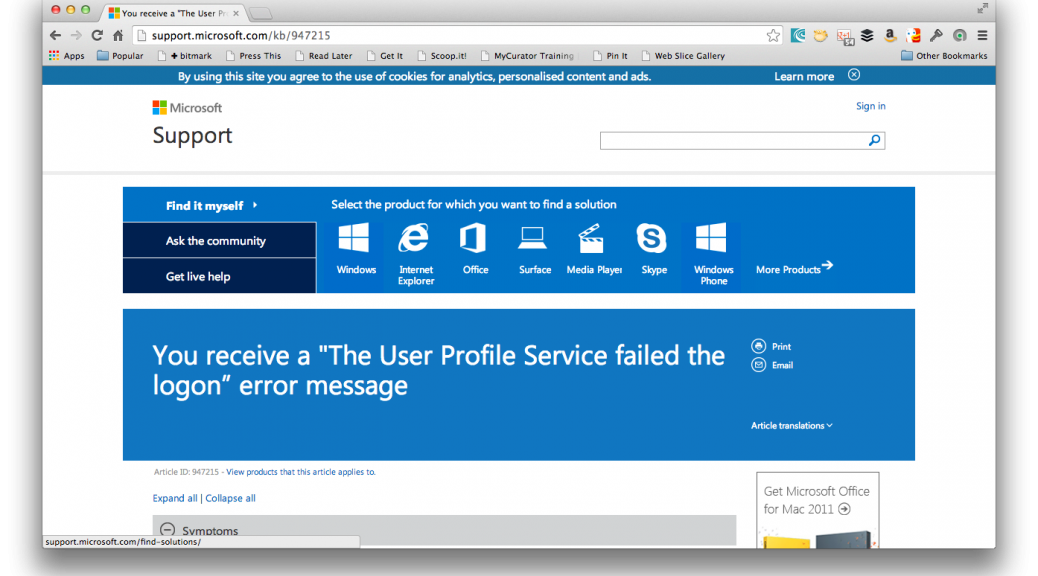The height and width of the screenshot is (576, 1038).
Task: Open the Apps shortcut in bookmarks bar
Action: pyautogui.click(x=66, y=56)
